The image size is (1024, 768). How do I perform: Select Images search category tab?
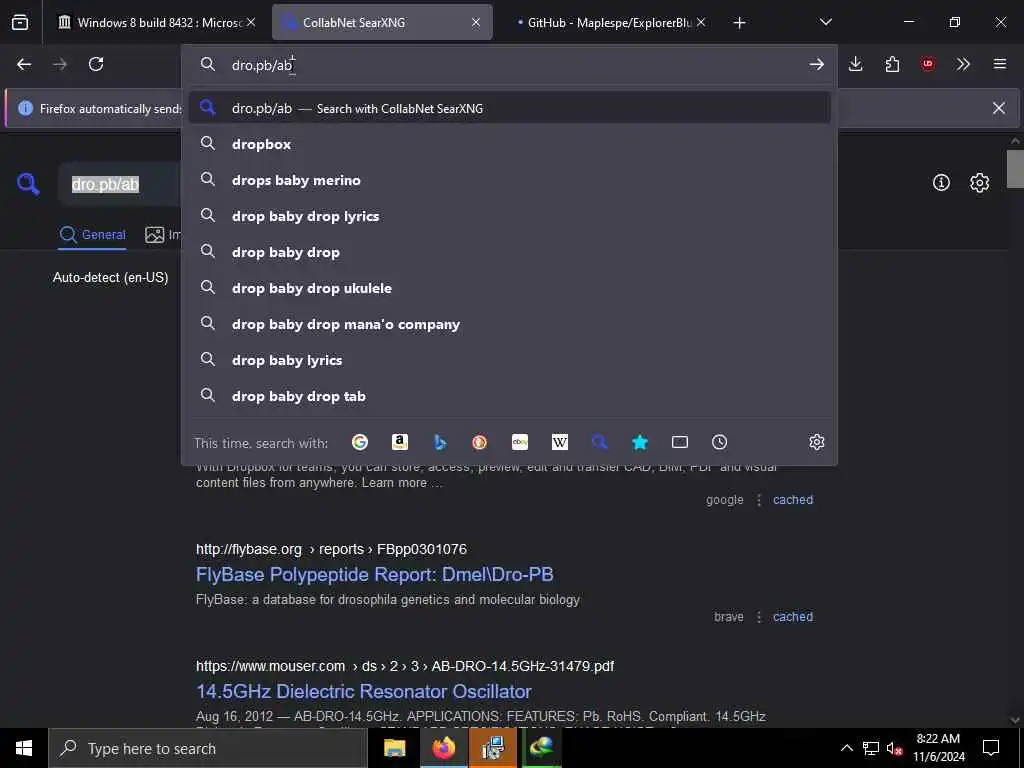click(x=163, y=234)
